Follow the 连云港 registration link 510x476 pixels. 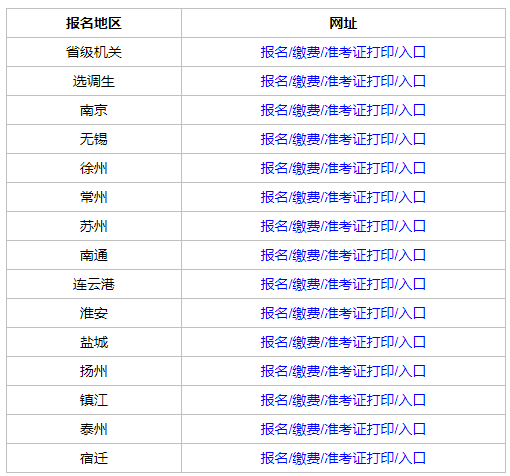(x=343, y=284)
